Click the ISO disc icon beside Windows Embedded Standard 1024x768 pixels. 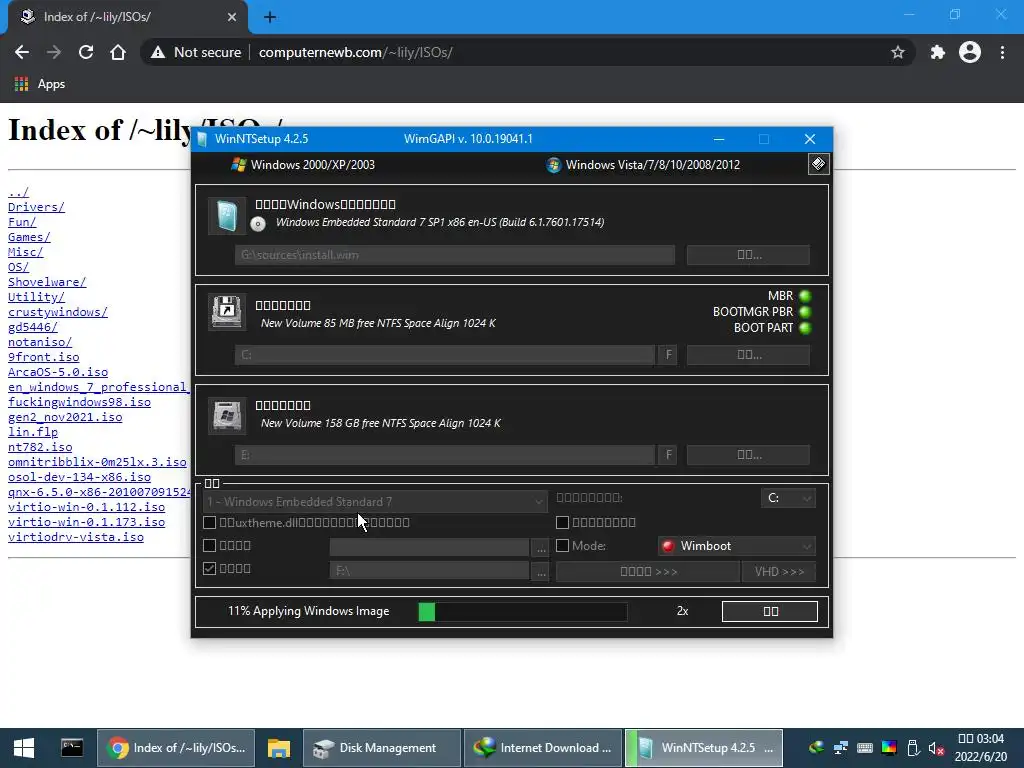258,223
